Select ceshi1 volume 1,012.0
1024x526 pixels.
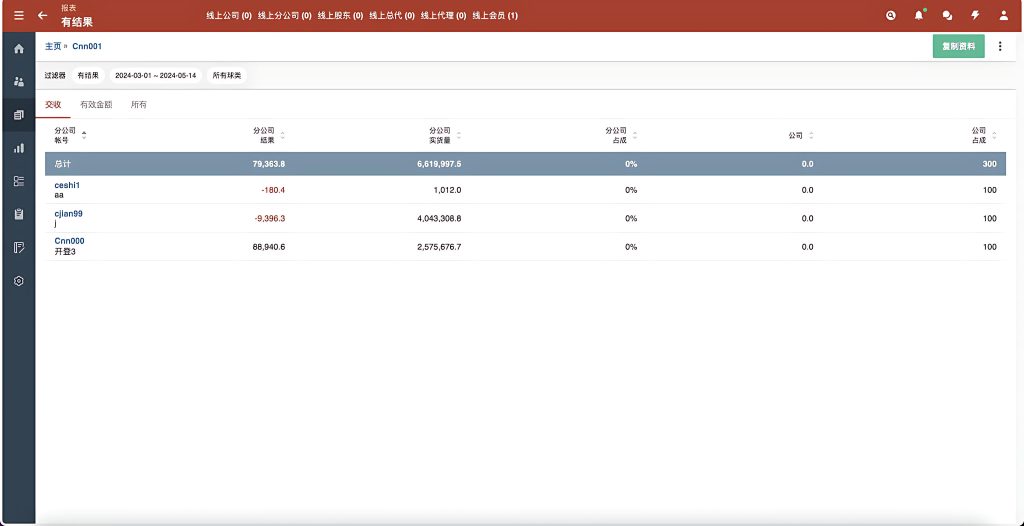pos(447,190)
